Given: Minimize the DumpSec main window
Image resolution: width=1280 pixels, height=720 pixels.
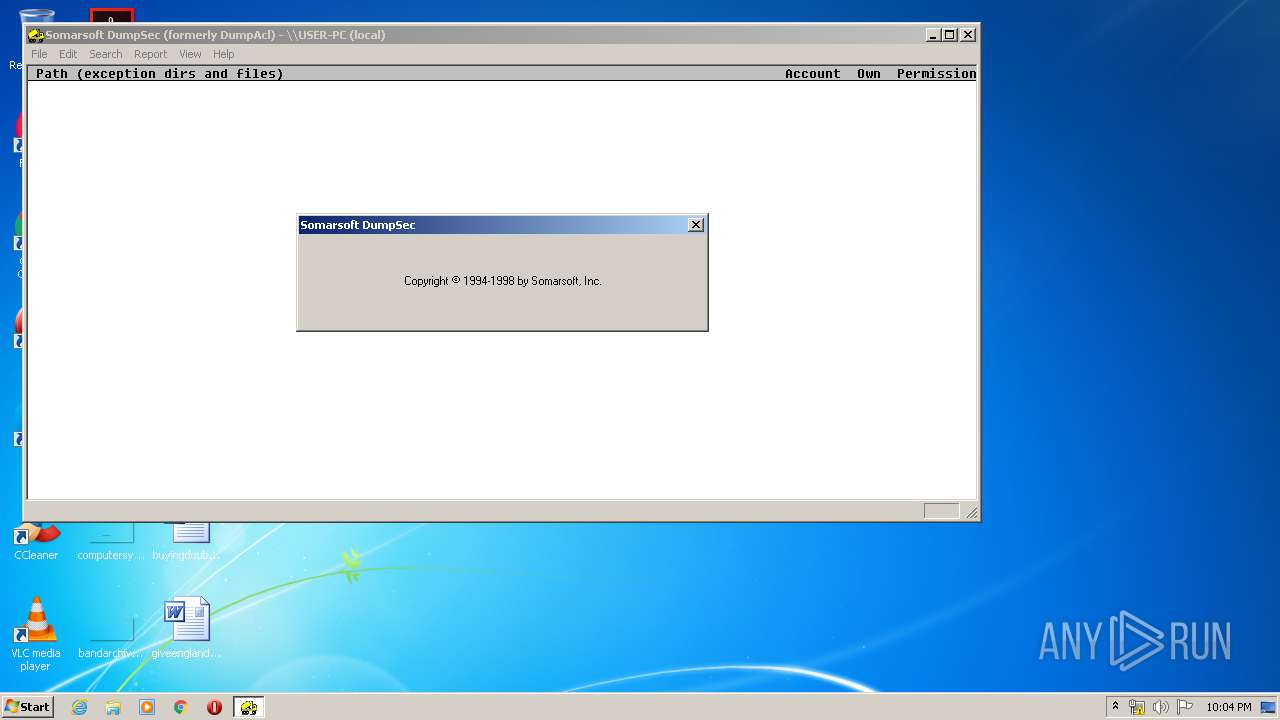Looking at the screenshot, I should click(x=933, y=35).
